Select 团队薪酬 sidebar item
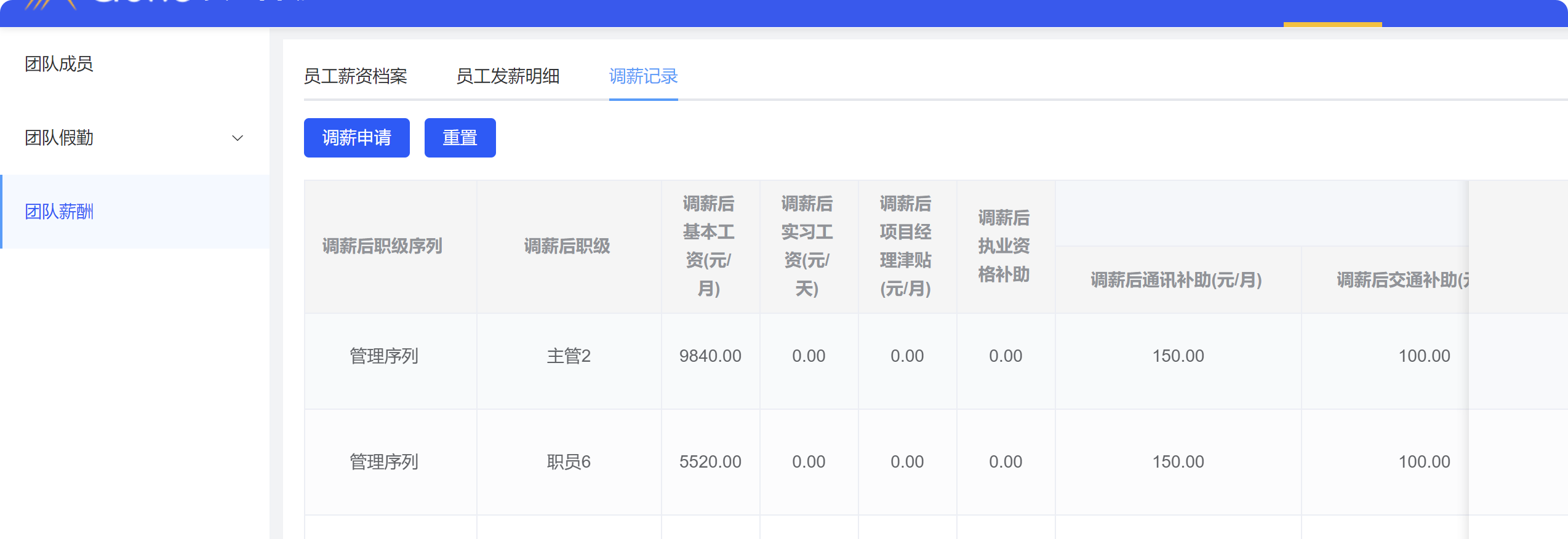Viewport: 1568px width, 539px height. tap(59, 212)
